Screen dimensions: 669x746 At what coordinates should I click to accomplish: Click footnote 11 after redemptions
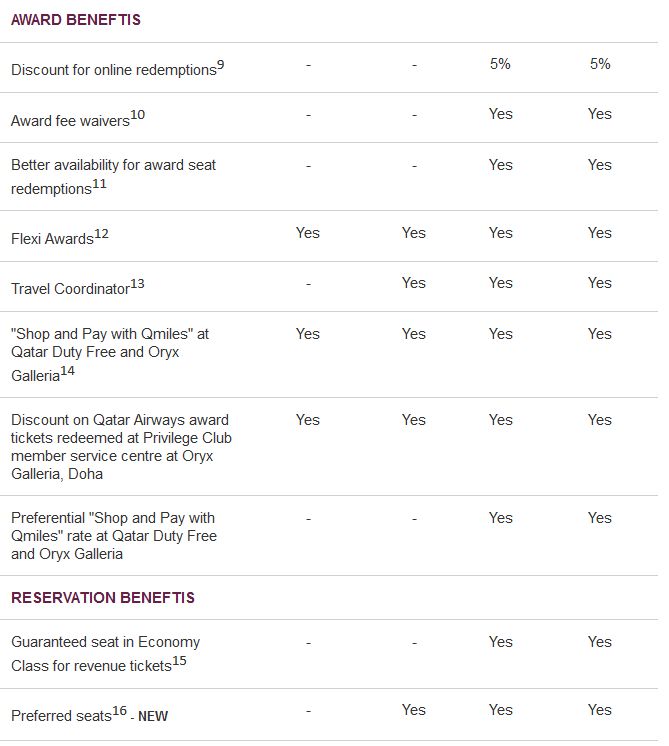tap(99, 184)
